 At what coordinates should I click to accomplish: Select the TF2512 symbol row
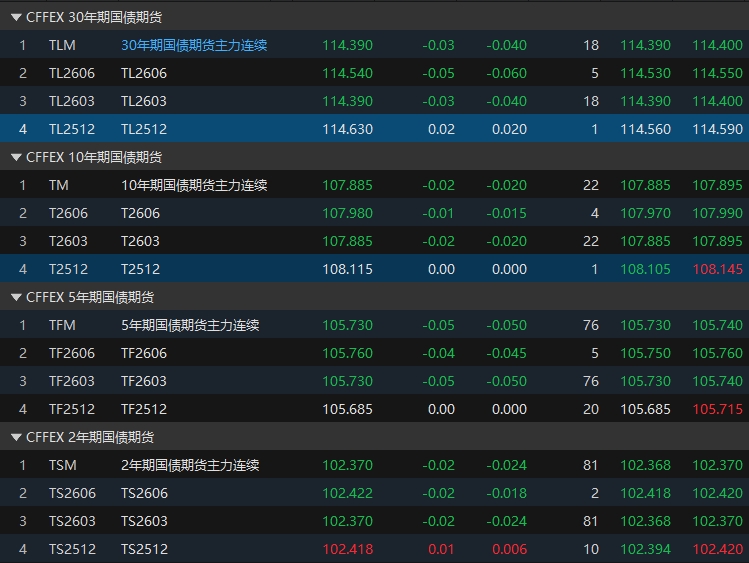pos(374,409)
